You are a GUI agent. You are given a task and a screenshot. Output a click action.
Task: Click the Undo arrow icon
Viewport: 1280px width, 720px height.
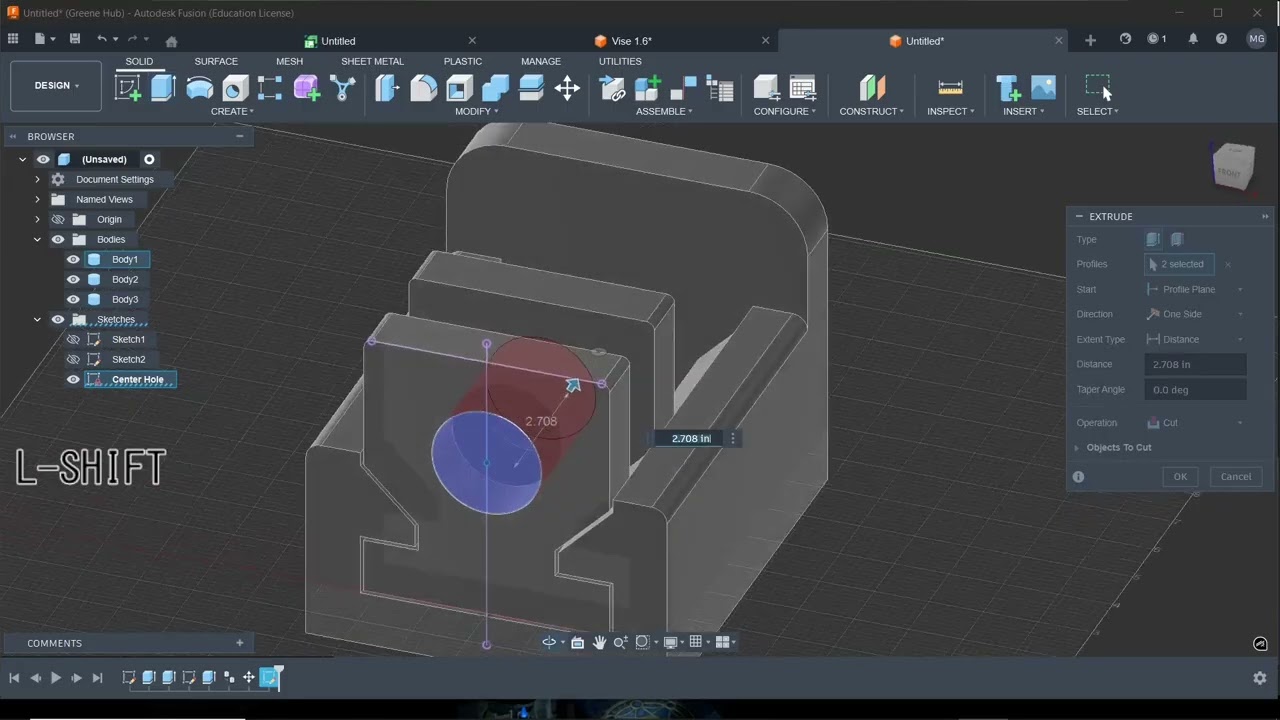[x=101, y=39]
